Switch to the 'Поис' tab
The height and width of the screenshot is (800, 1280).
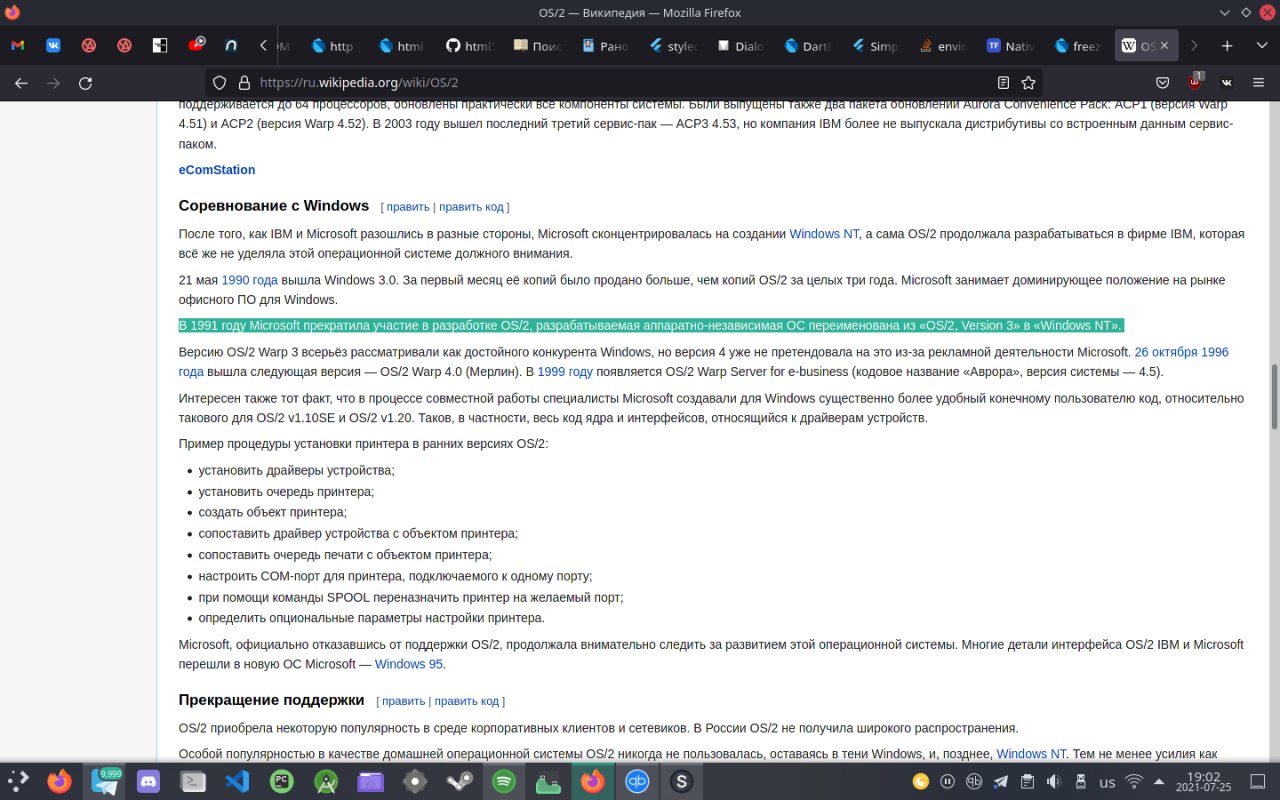(538, 46)
